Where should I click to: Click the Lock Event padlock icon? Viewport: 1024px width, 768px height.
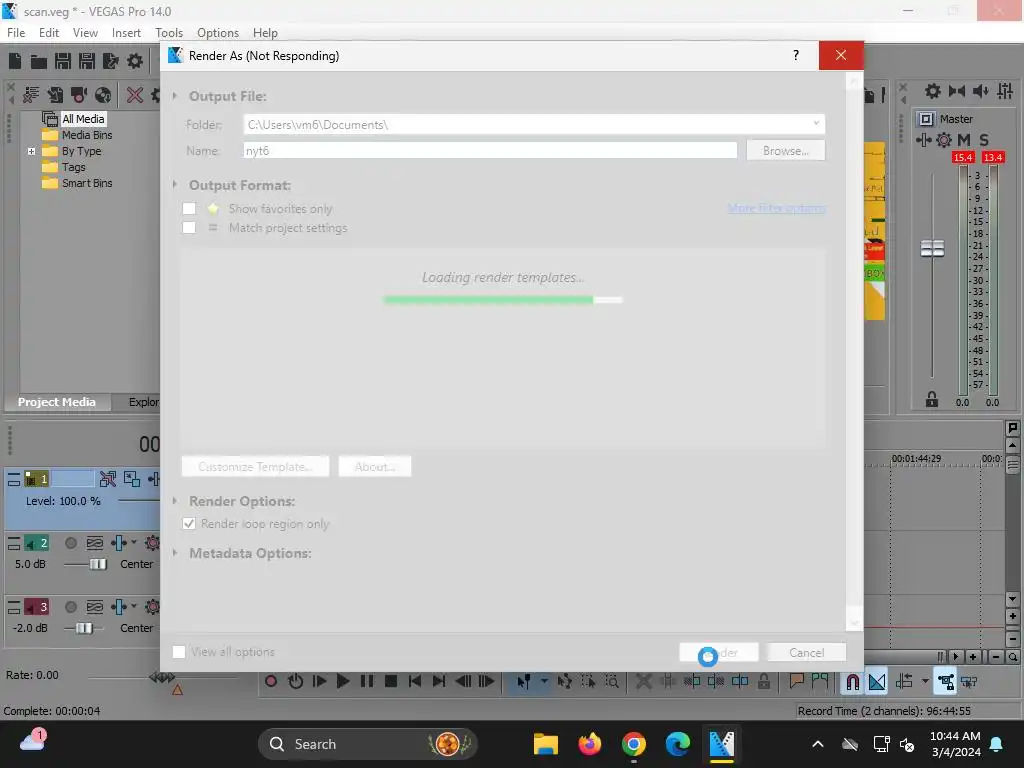(x=763, y=682)
